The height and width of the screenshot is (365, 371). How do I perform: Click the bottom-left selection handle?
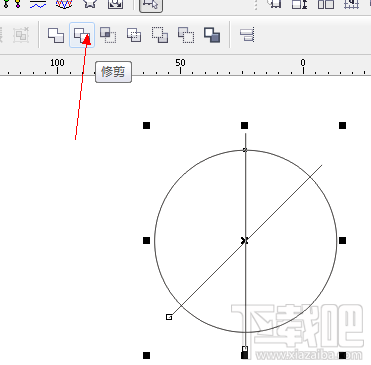(x=146, y=355)
